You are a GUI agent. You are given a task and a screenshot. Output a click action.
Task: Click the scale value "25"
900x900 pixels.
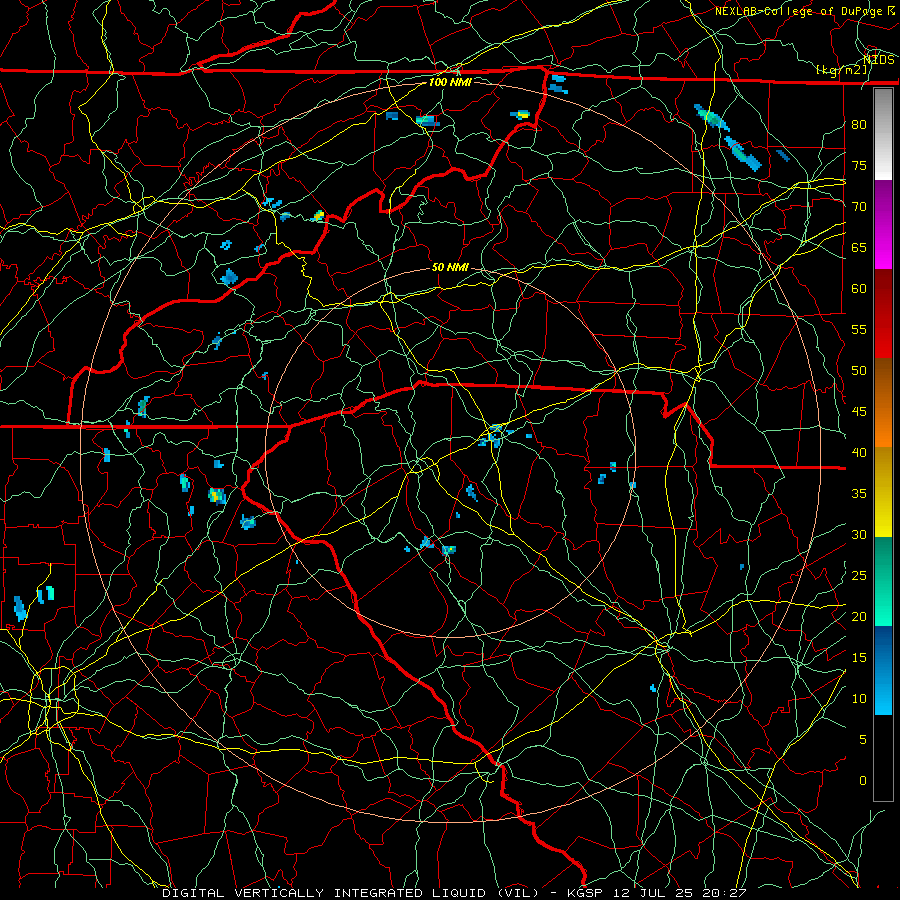pos(859,576)
